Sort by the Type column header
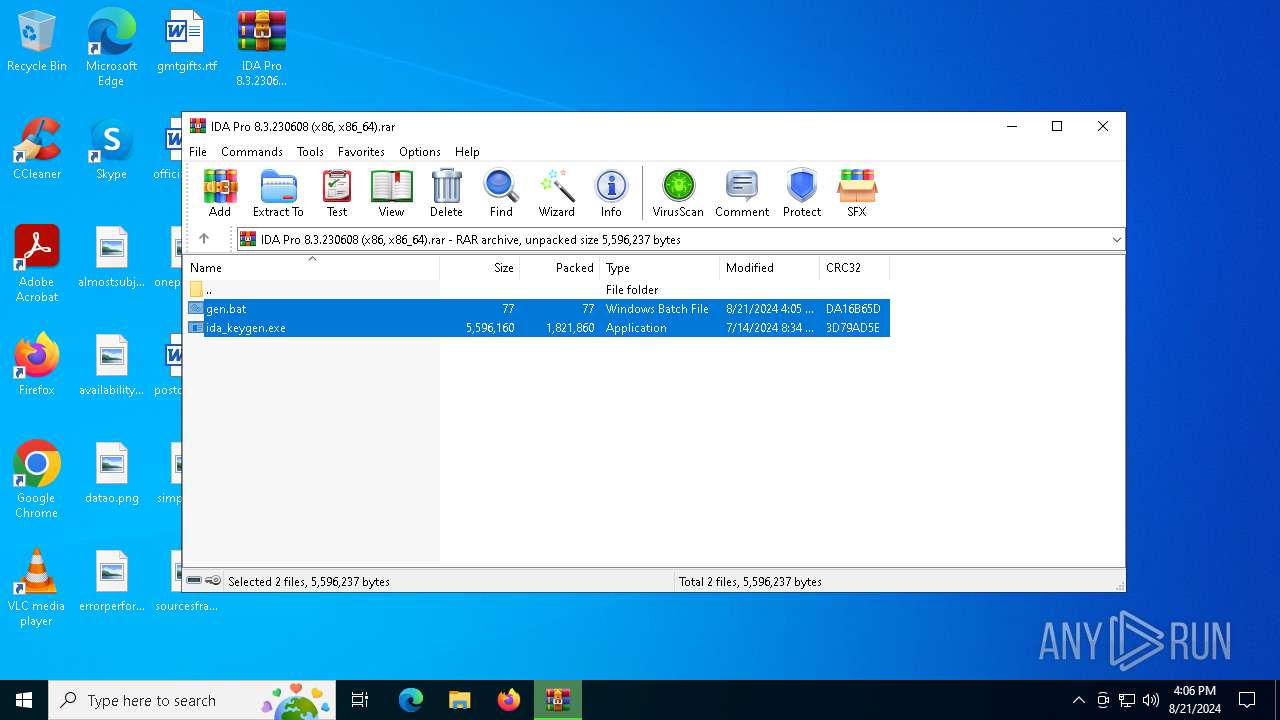This screenshot has height=720, width=1280. [660, 268]
